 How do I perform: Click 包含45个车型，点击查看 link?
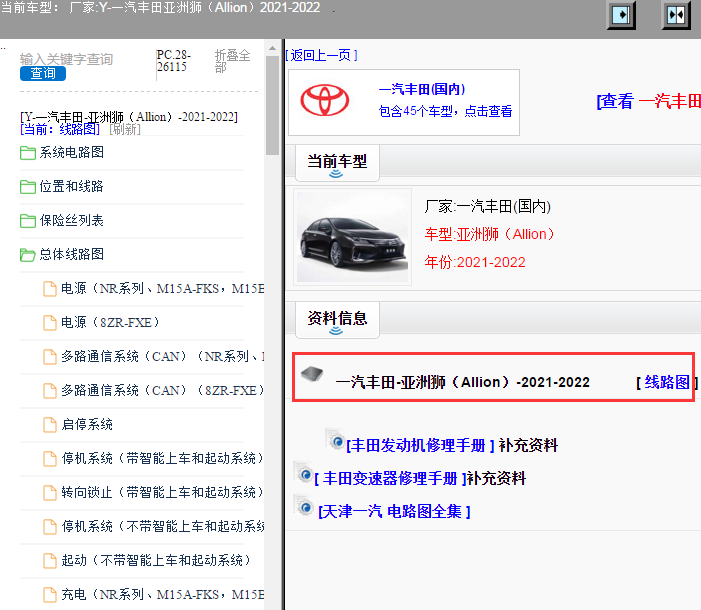click(x=445, y=111)
